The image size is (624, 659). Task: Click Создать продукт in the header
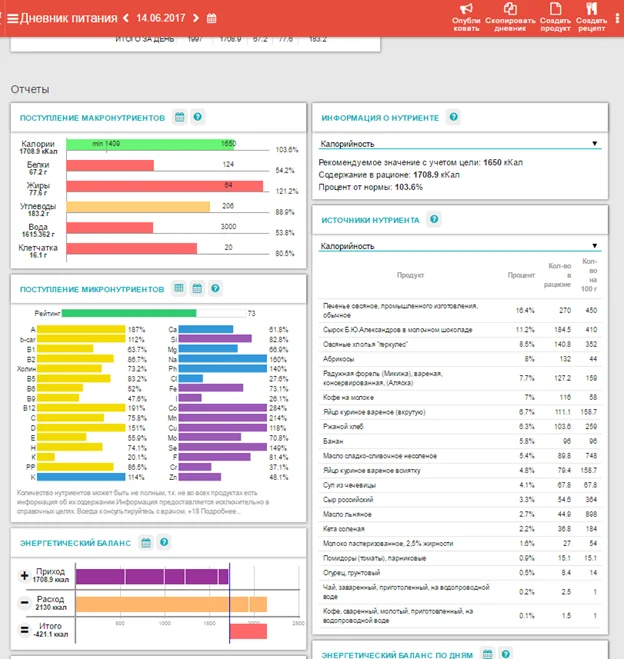coord(555,15)
